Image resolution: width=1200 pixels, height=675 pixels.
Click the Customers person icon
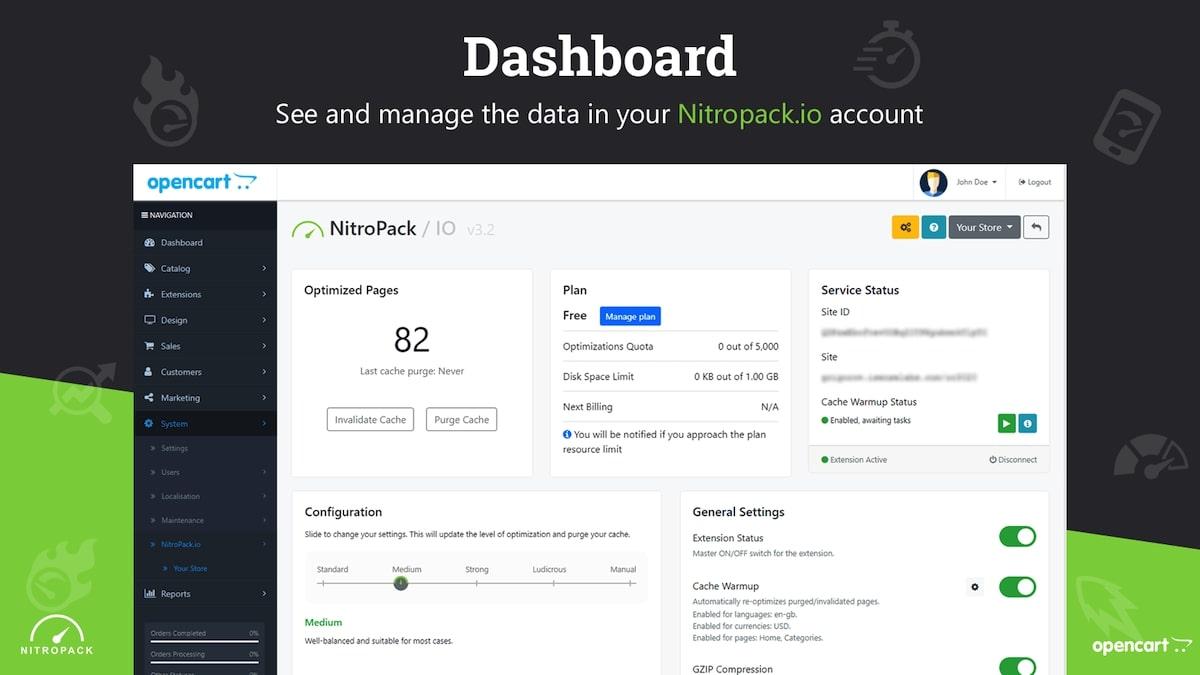coord(150,372)
